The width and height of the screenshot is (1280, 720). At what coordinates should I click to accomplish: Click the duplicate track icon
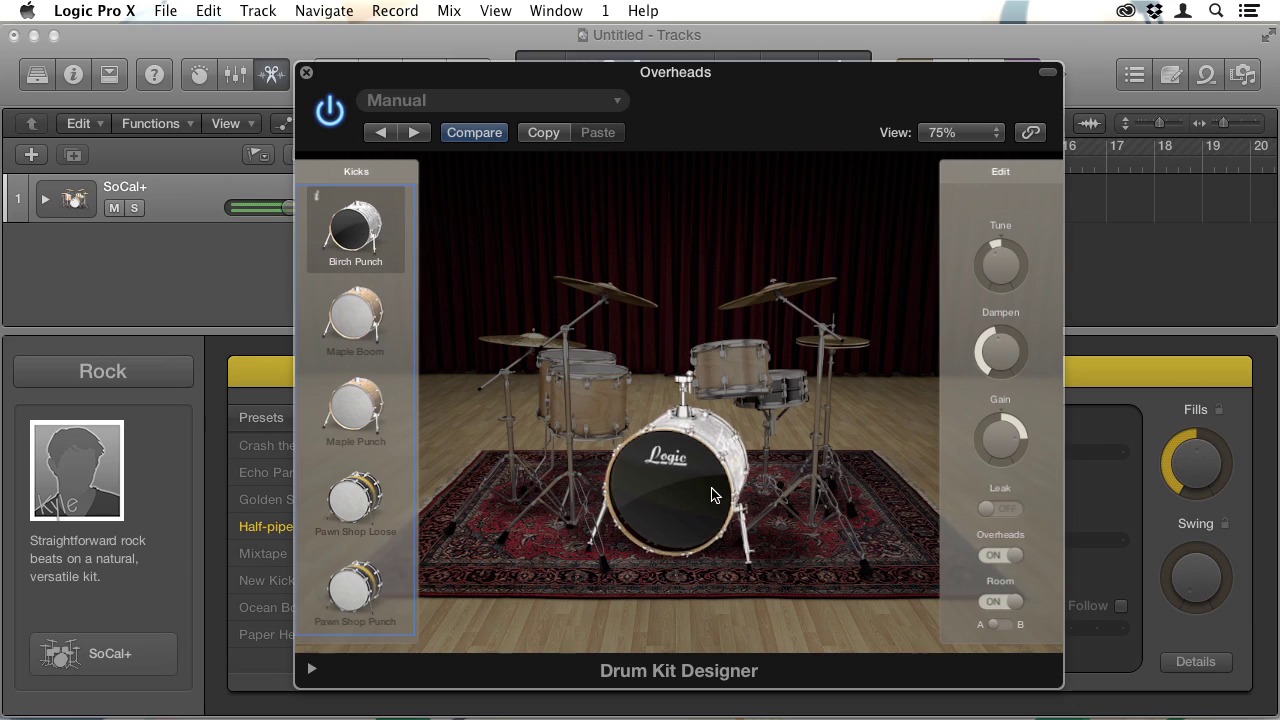(x=73, y=155)
